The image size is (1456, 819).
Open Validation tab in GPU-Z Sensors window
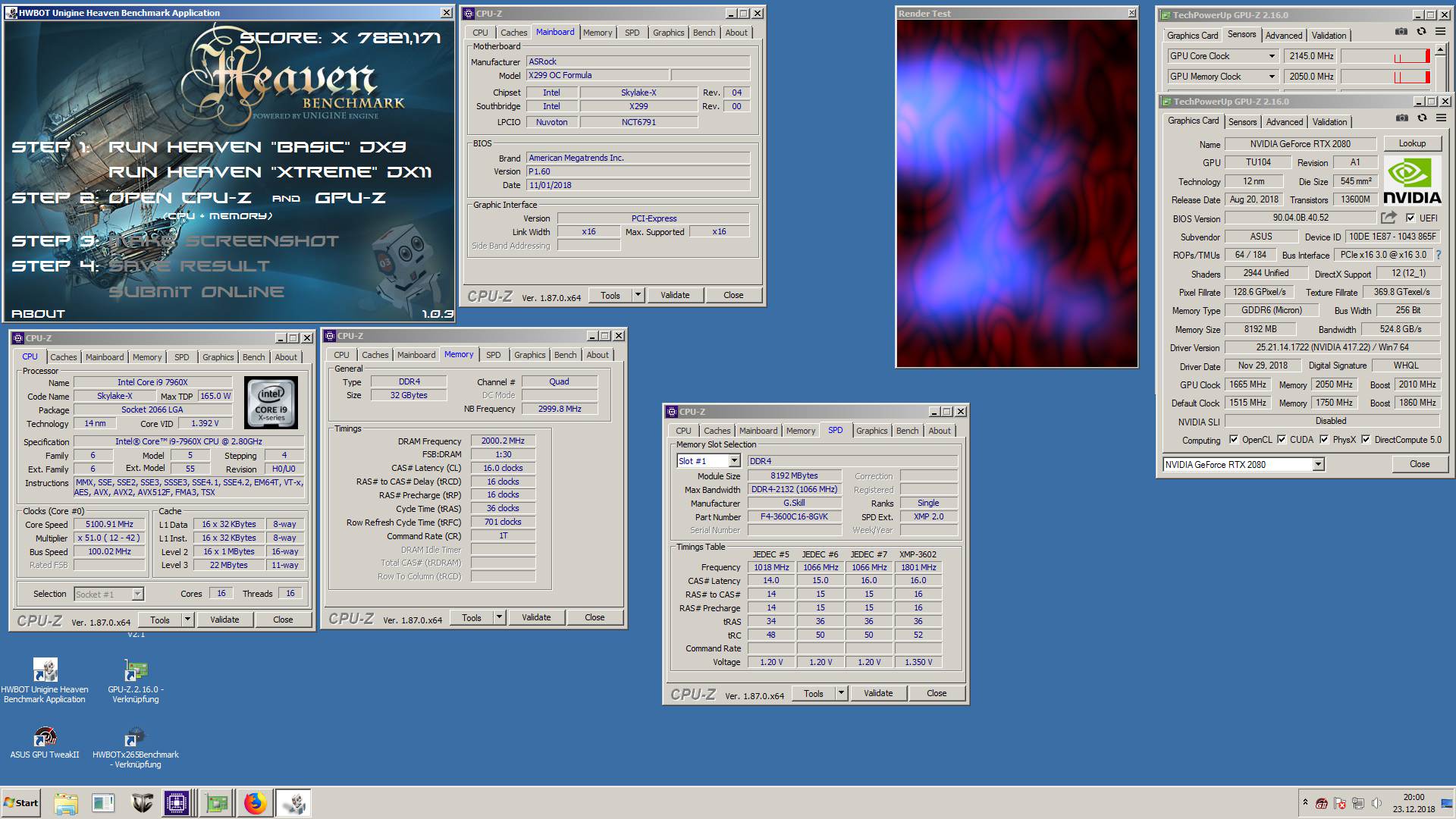(x=1329, y=36)
